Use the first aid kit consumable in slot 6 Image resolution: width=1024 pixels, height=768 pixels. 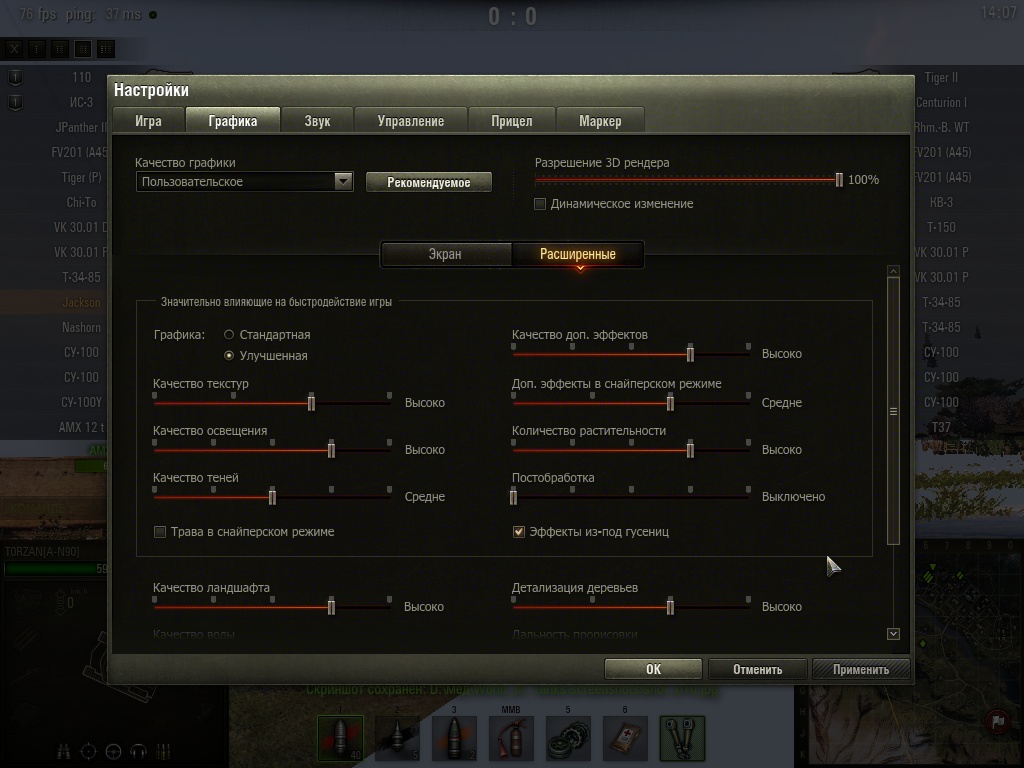click(x=625, y=738)
